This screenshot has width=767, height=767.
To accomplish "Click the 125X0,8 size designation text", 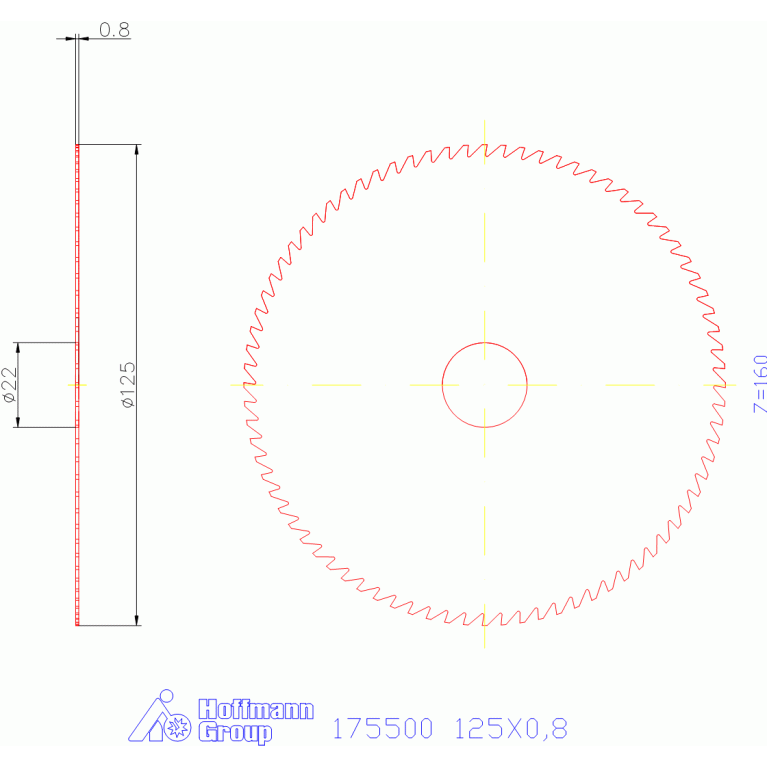I will pyautogui.click(x=511, y=728).
